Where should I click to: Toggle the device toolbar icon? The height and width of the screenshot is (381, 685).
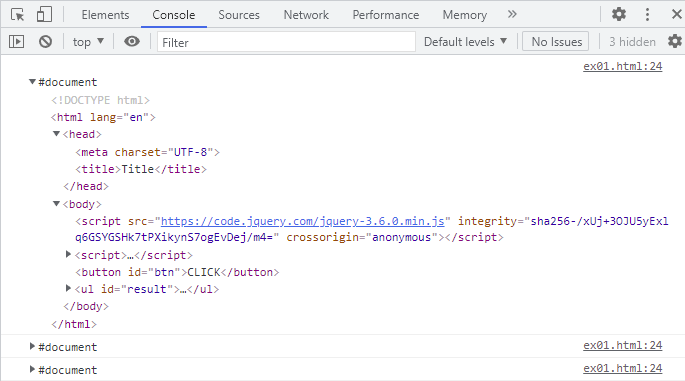[44, 14]
